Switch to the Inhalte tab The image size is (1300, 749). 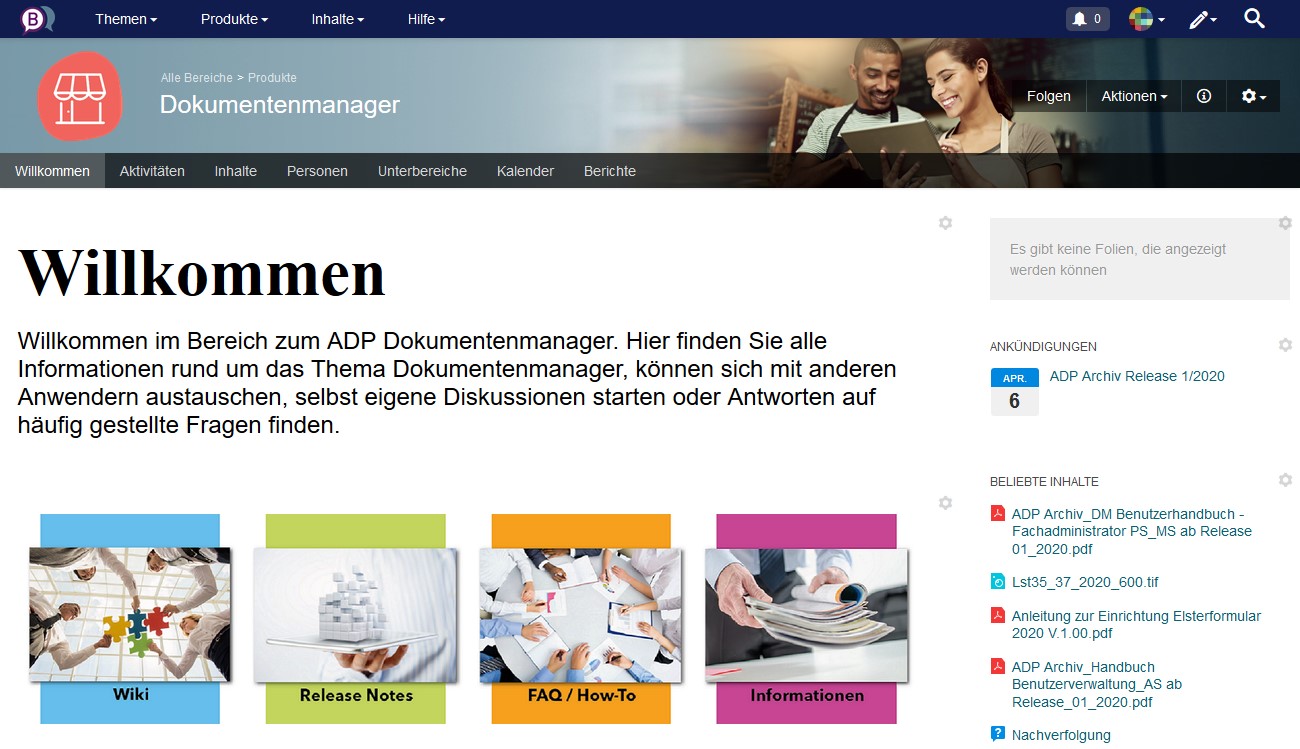click(x=236, y=171)
